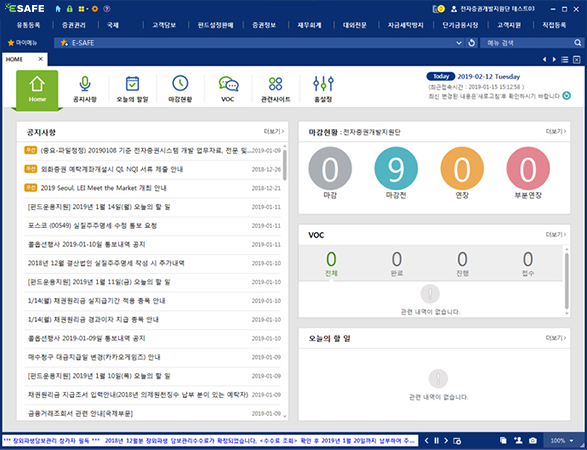Open the 고객담보 menu

coord(164,25)
